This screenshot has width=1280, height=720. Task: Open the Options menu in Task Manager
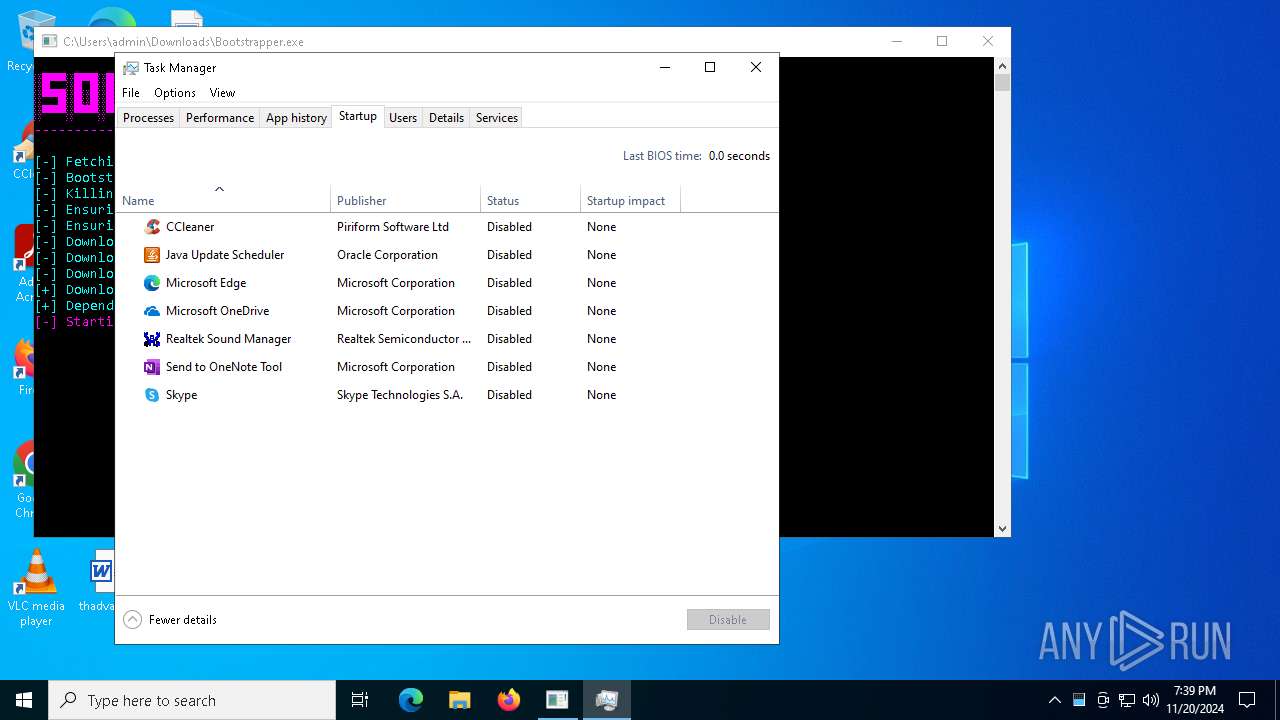coord(175,93)
